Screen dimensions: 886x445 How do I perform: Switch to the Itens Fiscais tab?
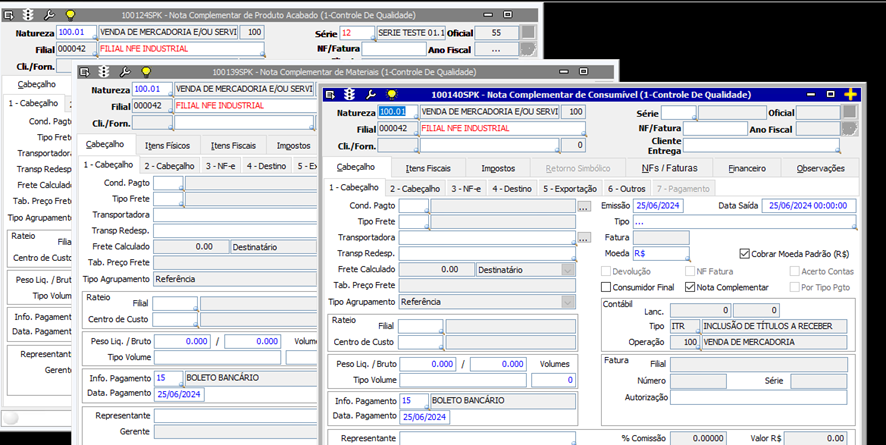coord(430,168)
